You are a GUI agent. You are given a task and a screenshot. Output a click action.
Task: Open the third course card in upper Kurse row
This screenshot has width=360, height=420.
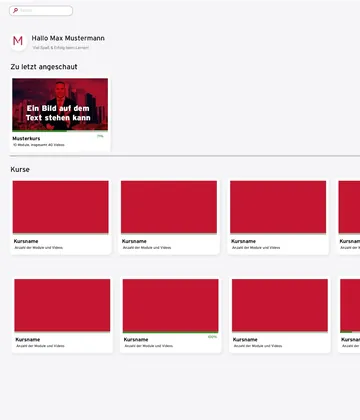tap(278, 217)
